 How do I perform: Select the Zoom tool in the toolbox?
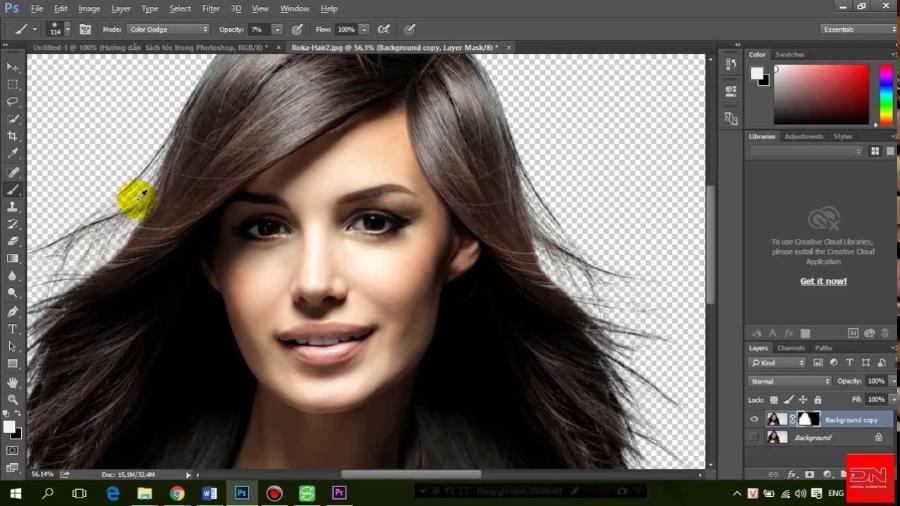pyautogui.click(x=13, y=399)
